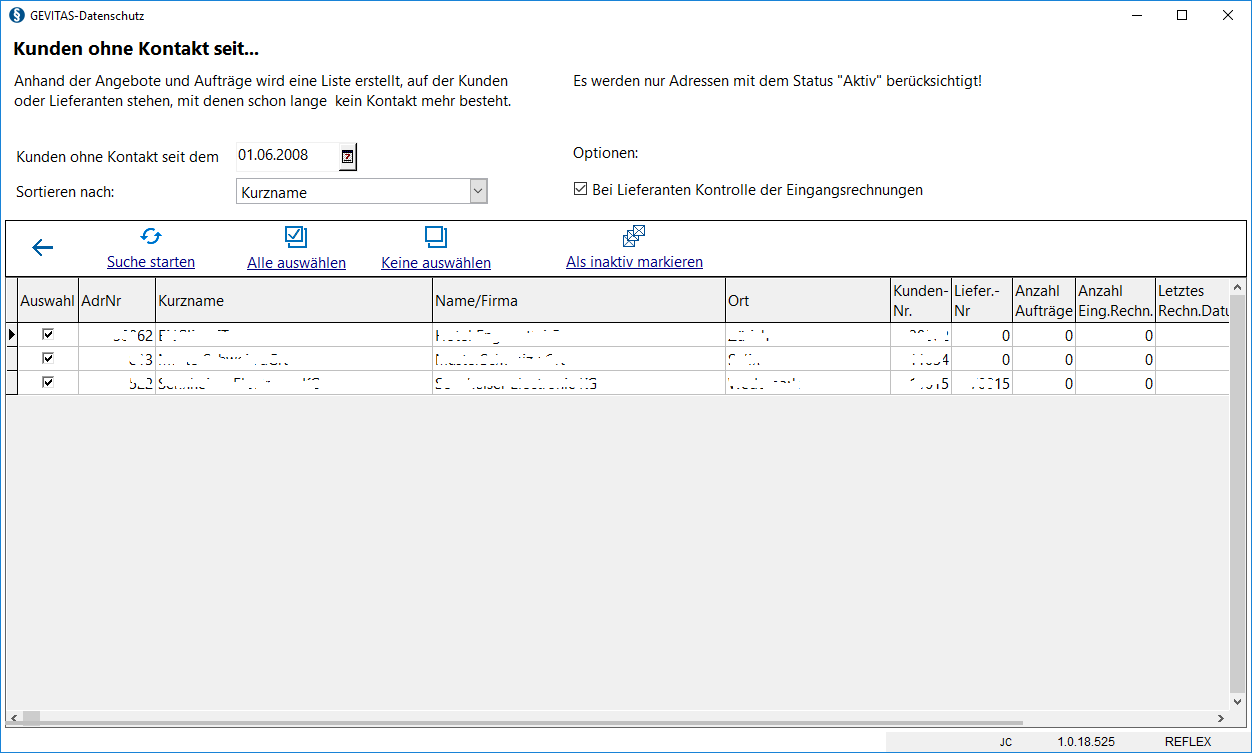Click the horizontal scrollbar left arrow

pos(14,718)
